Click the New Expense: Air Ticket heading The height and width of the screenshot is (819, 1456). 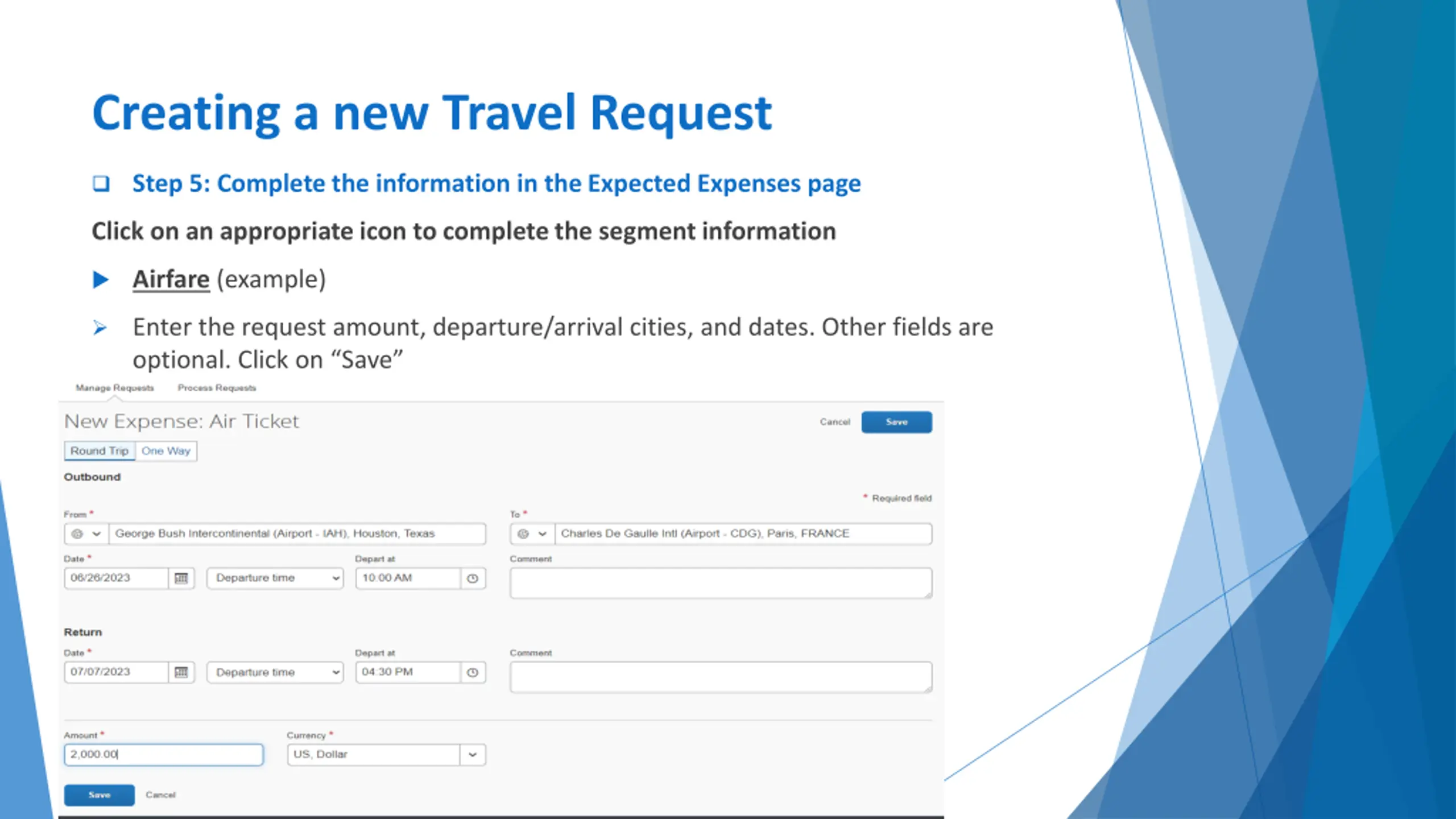click(x=181, y=421)
